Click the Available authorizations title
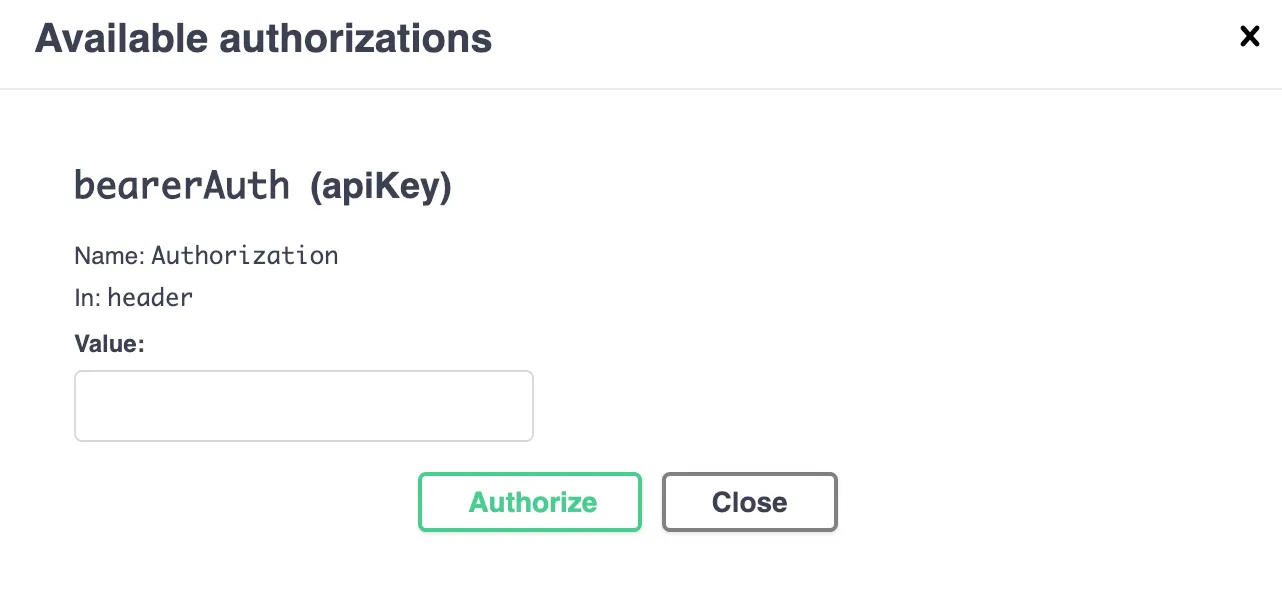The height and width of the screenshot is (598, 1282). 263,38
